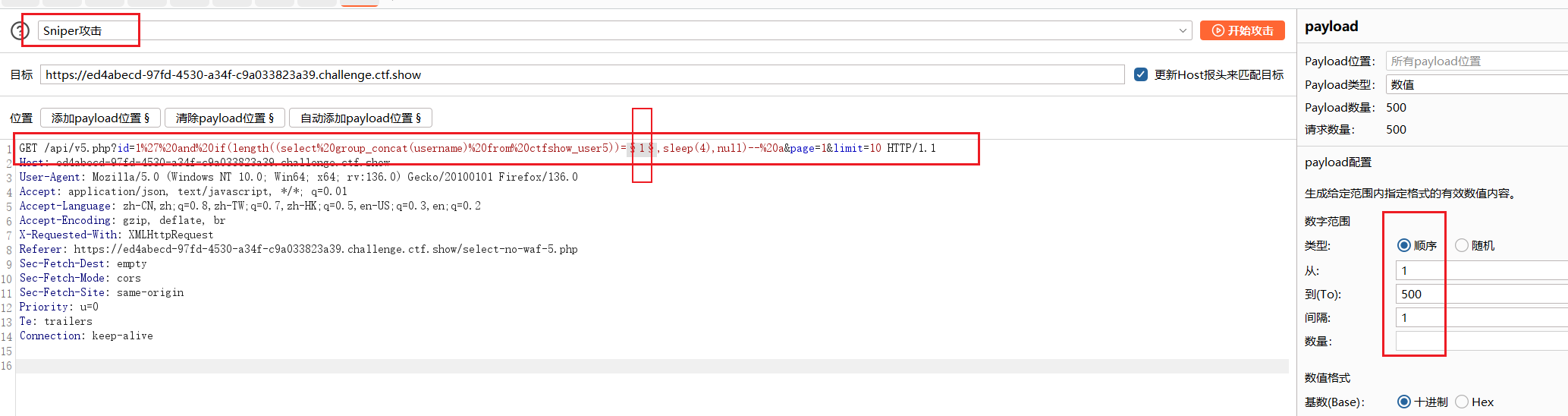Click the Accept-Language header line
This screenshot has width=1568, height=416.
coord(250,206)
